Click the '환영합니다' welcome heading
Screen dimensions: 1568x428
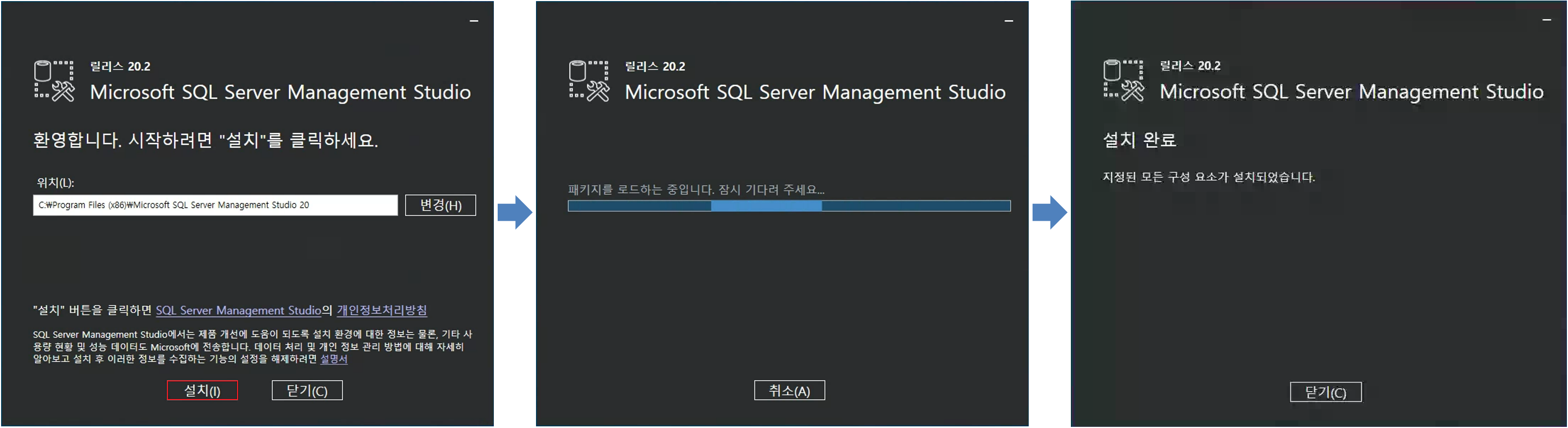tap(206, 140)
